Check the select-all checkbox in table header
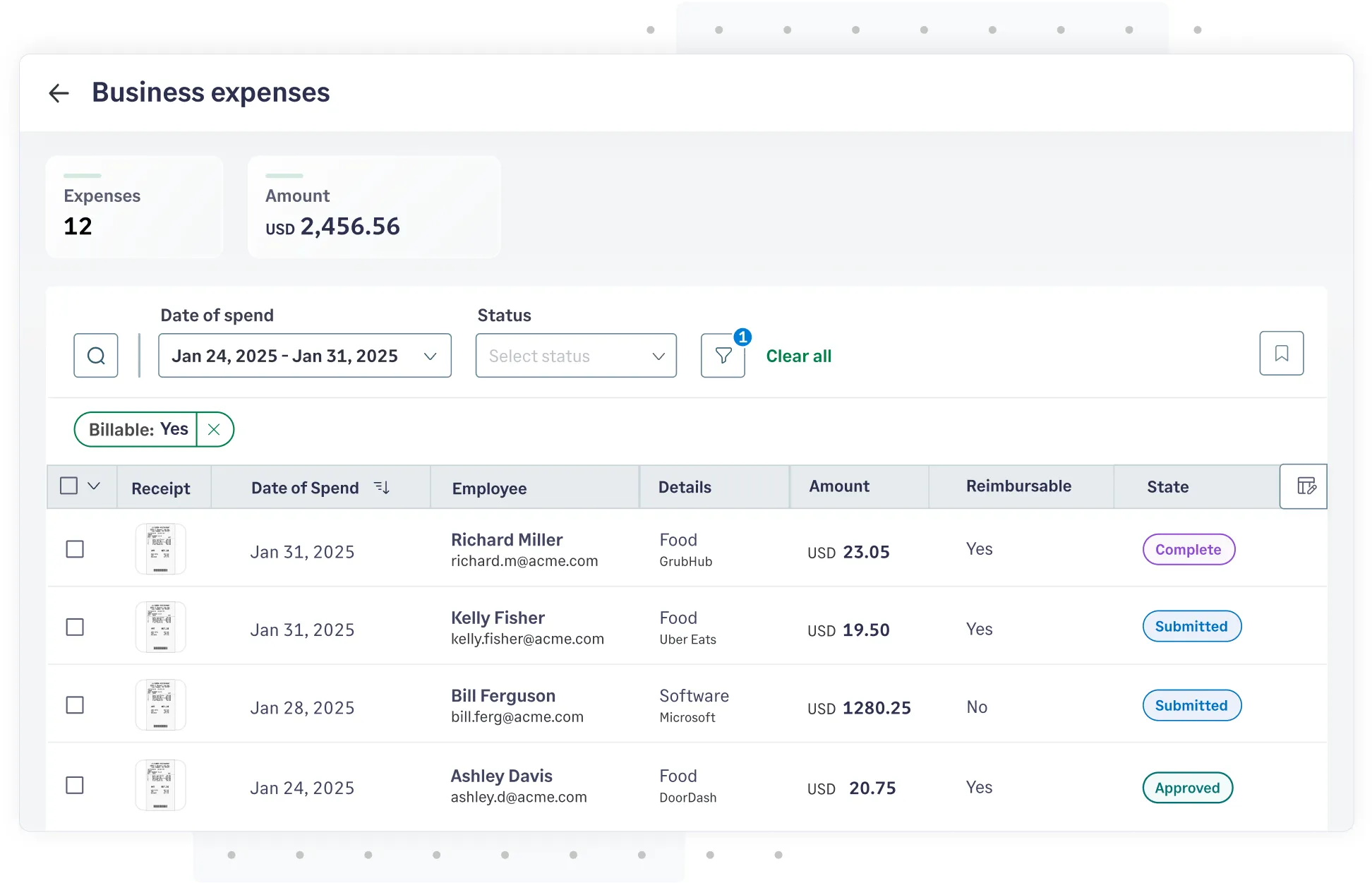This screenshot has height=883, width=1372. [70, 485]
